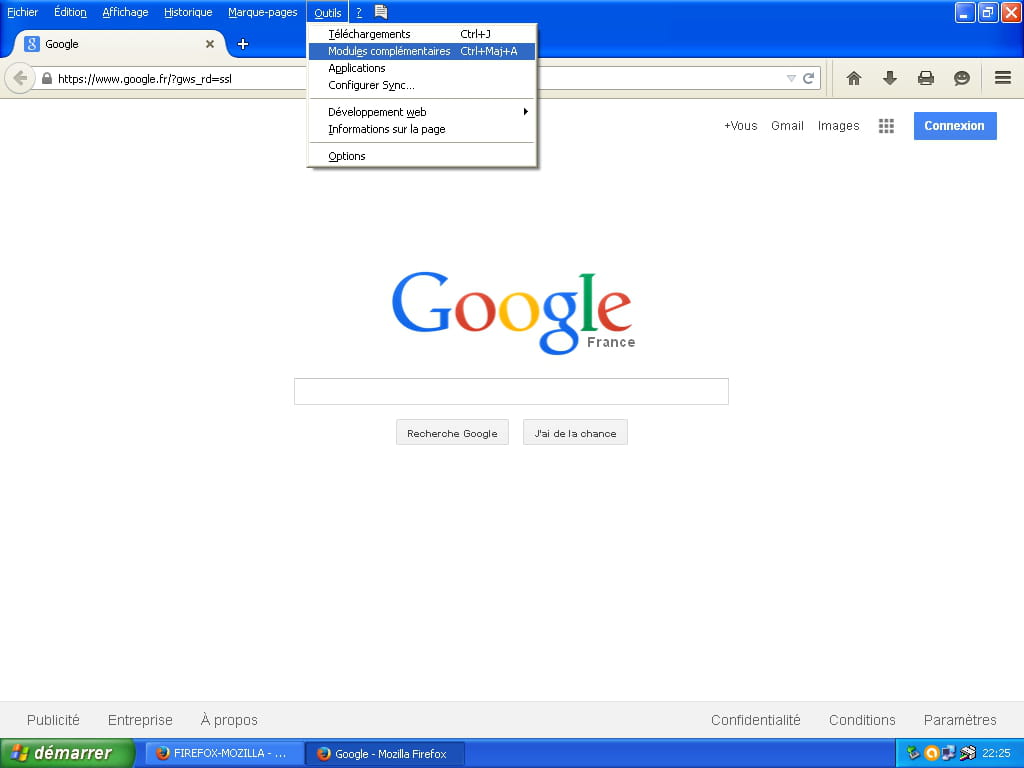This screenshot has height=768, width=1024.
Task: Click the Windows démarrer start button
Action: (x=67, y=753)
